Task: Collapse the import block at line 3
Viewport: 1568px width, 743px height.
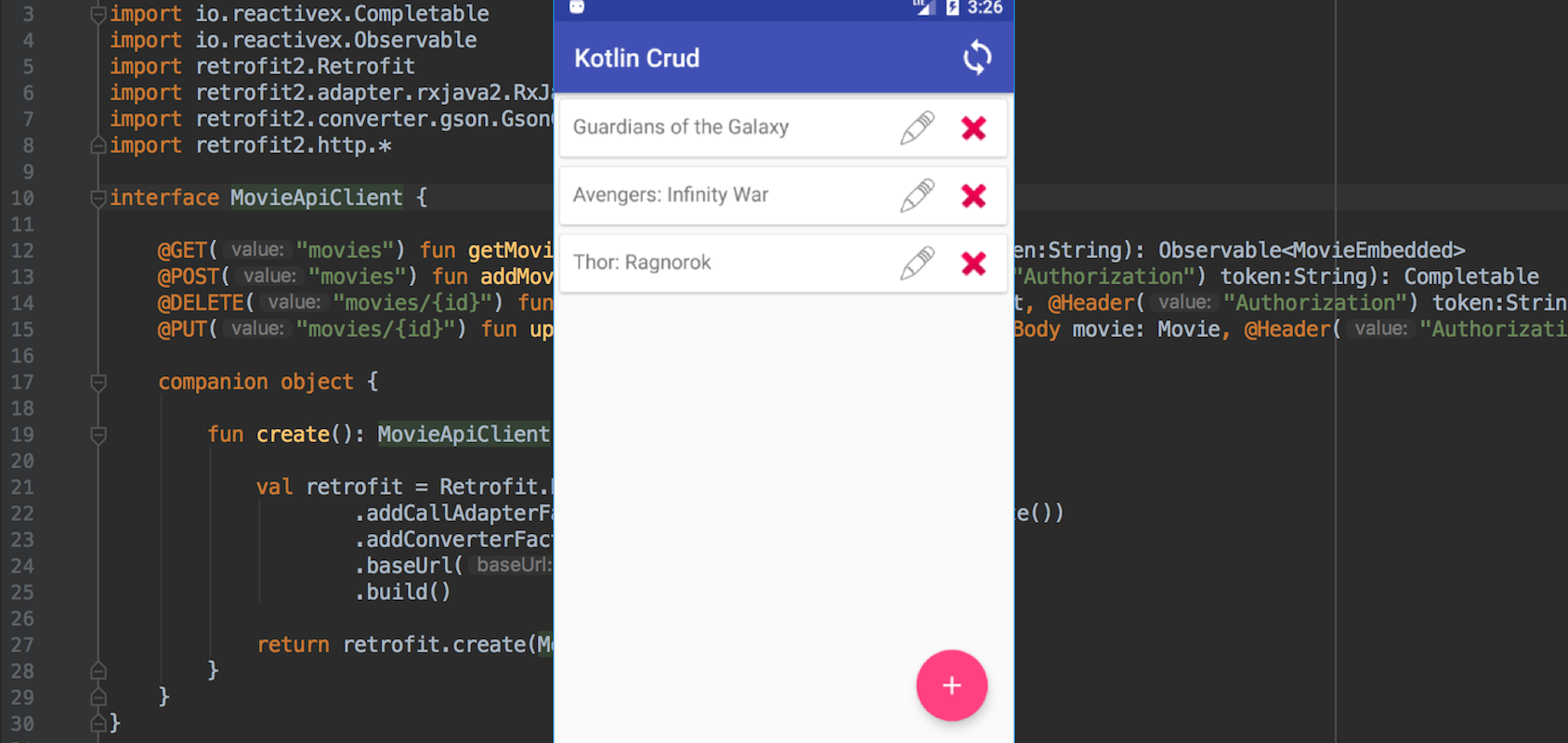Action: pos(98,14)
